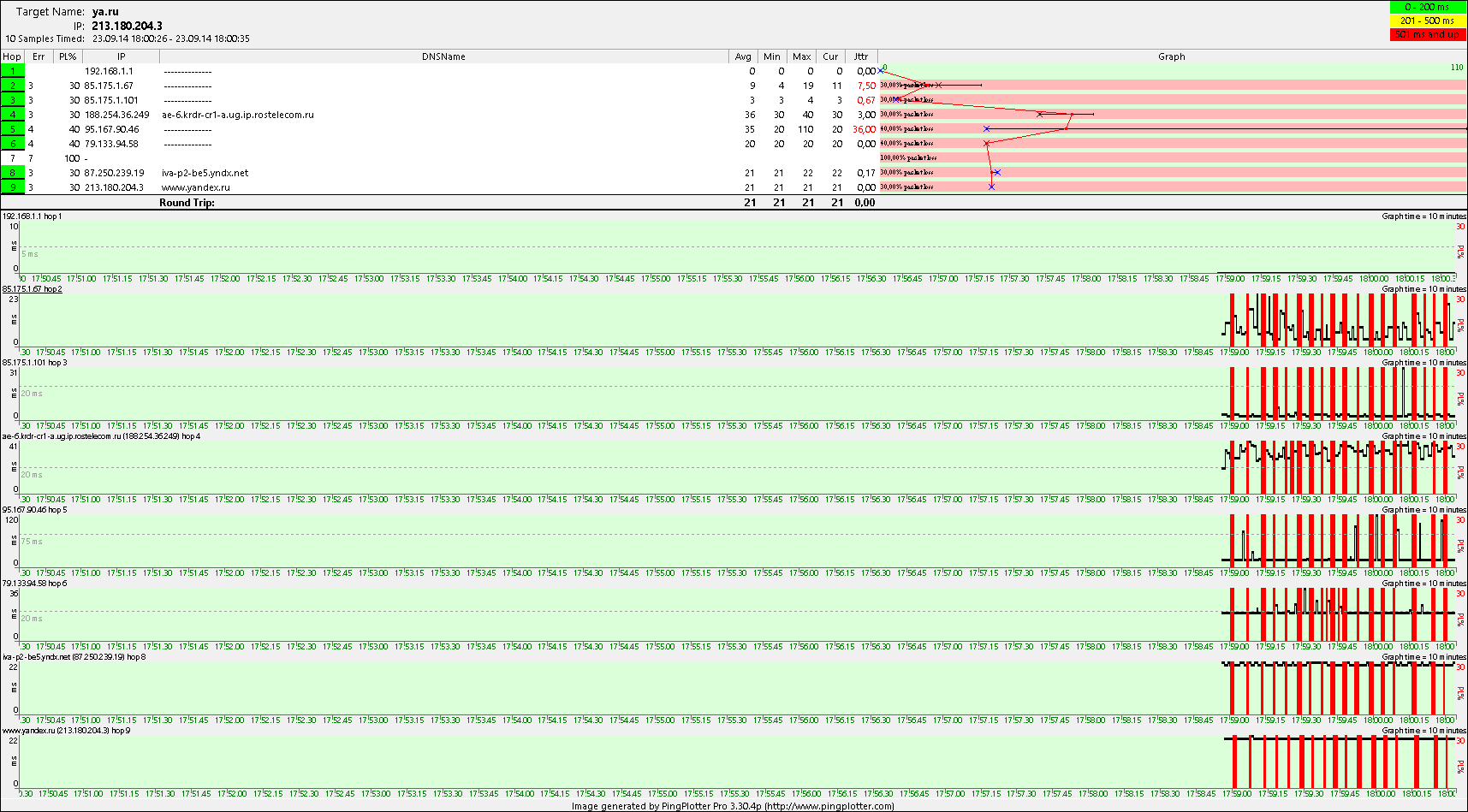Click the green hop 1 indicator box

point(13,71)
